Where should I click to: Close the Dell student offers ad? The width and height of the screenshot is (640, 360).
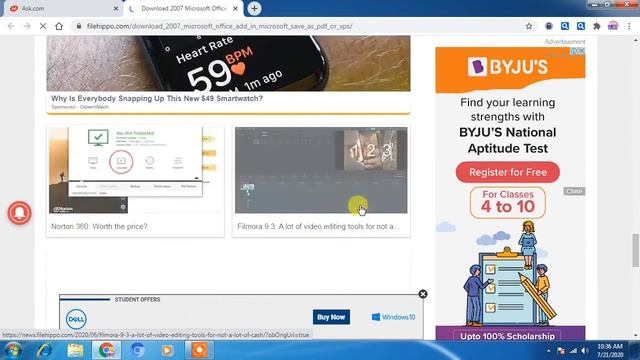click(423, 294)
